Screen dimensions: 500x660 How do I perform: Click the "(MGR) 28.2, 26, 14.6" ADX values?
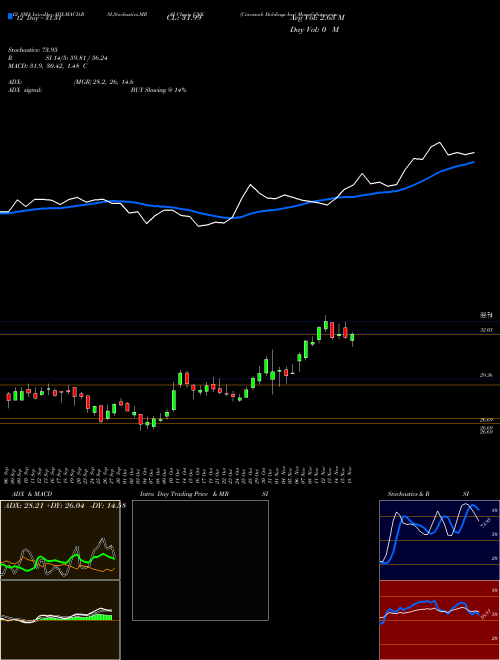click(x=104, y=82)
